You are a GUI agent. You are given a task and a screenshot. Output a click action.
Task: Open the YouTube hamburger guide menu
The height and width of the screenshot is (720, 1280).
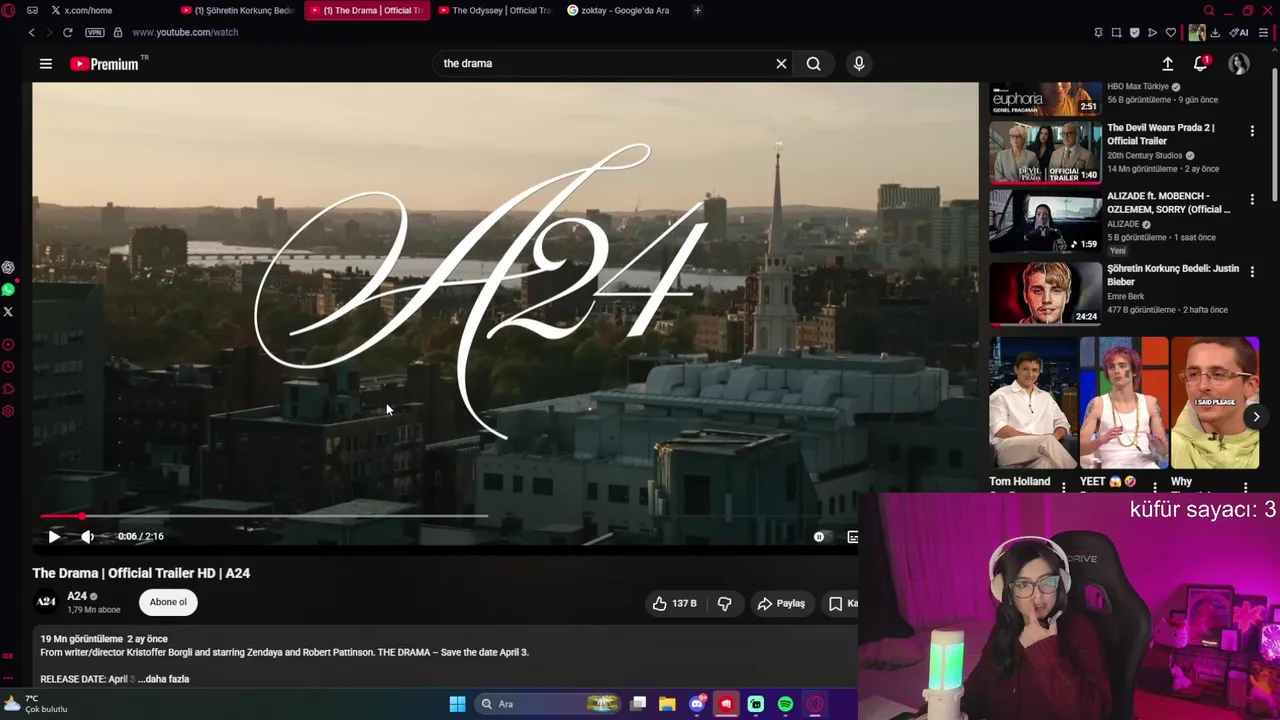(x=45, y=64)
